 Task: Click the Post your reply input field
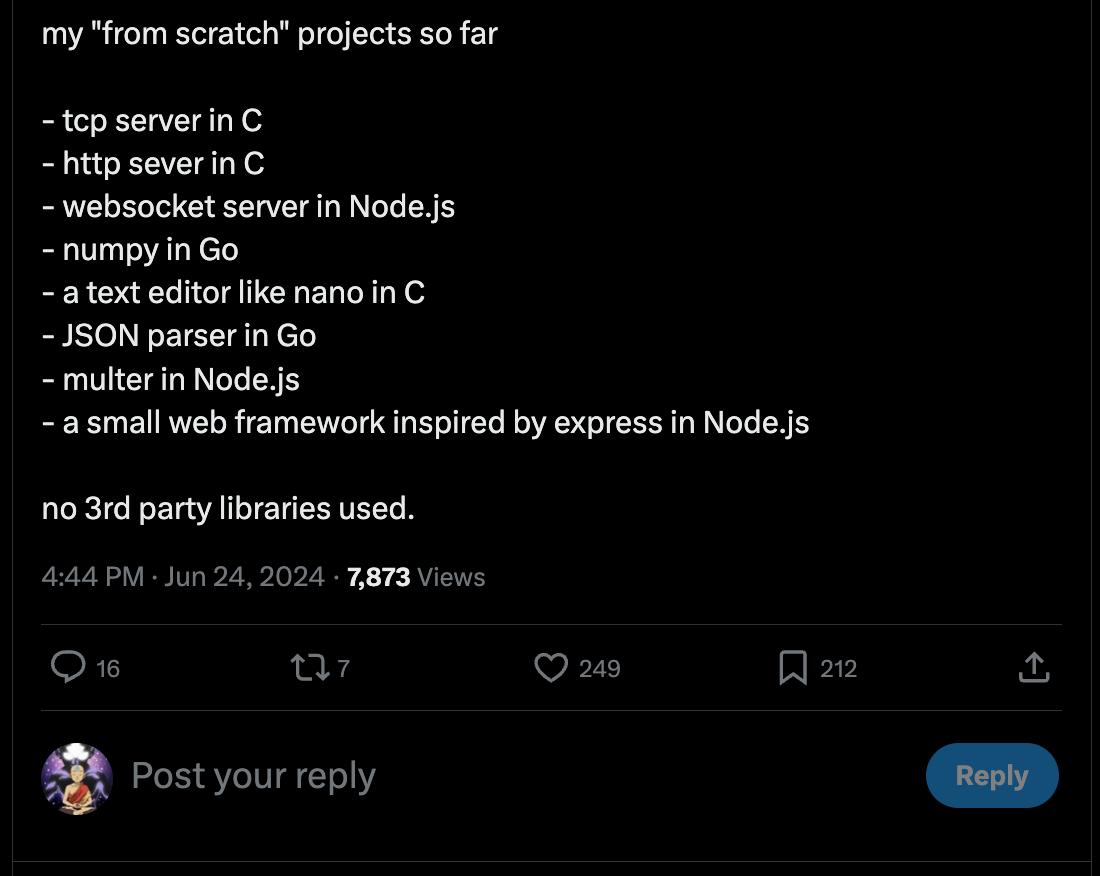click(x=254, y=776)
